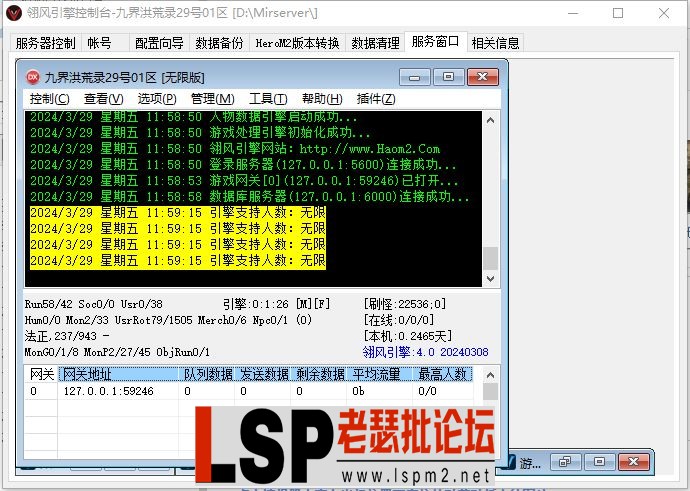Click the log line with http://www.Haom2.Com

[x=235, y=149]
